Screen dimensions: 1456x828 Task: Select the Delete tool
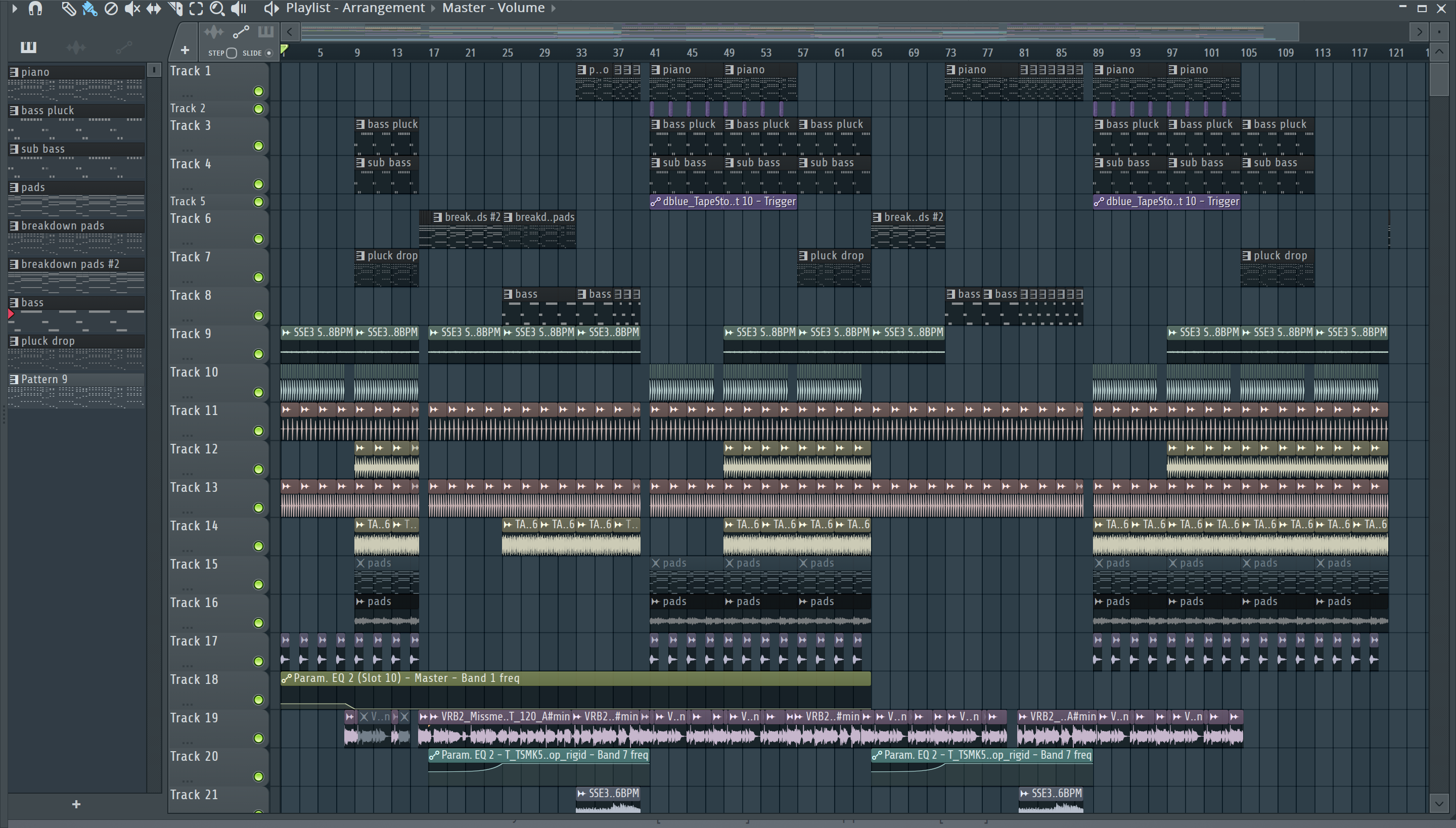click(x=111, y=9)
